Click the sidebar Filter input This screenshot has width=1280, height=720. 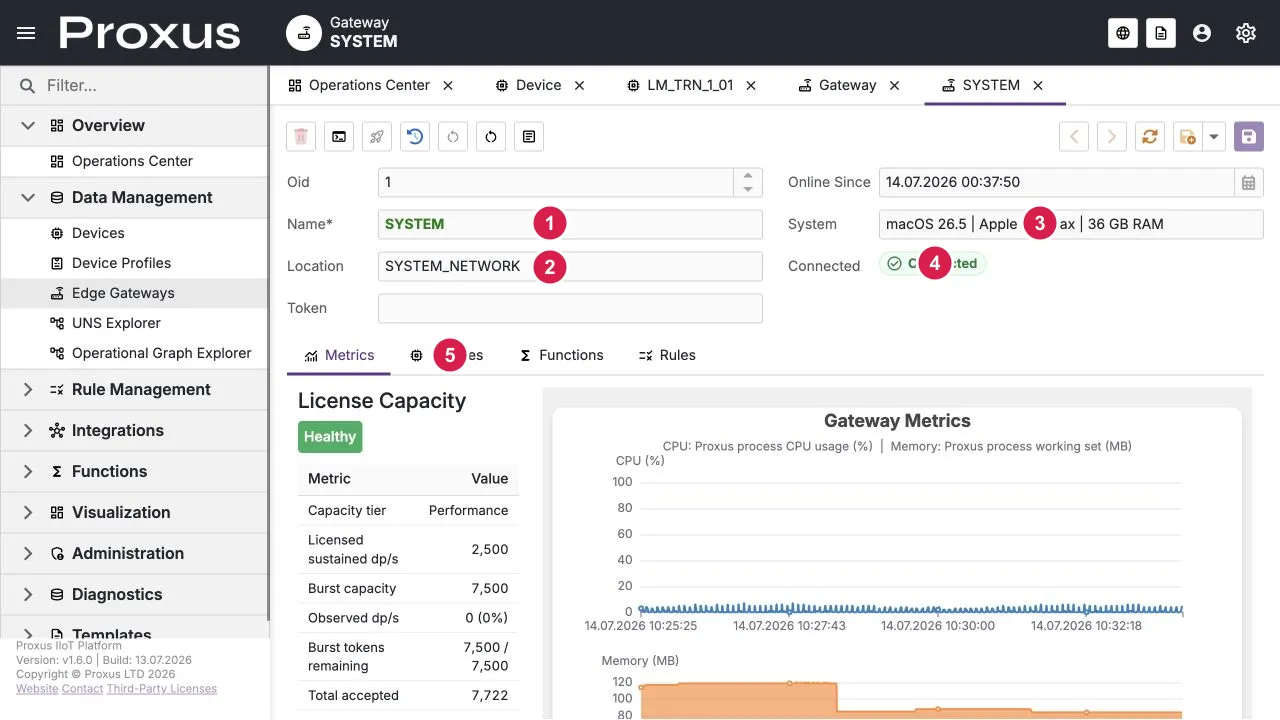point(150,86)
